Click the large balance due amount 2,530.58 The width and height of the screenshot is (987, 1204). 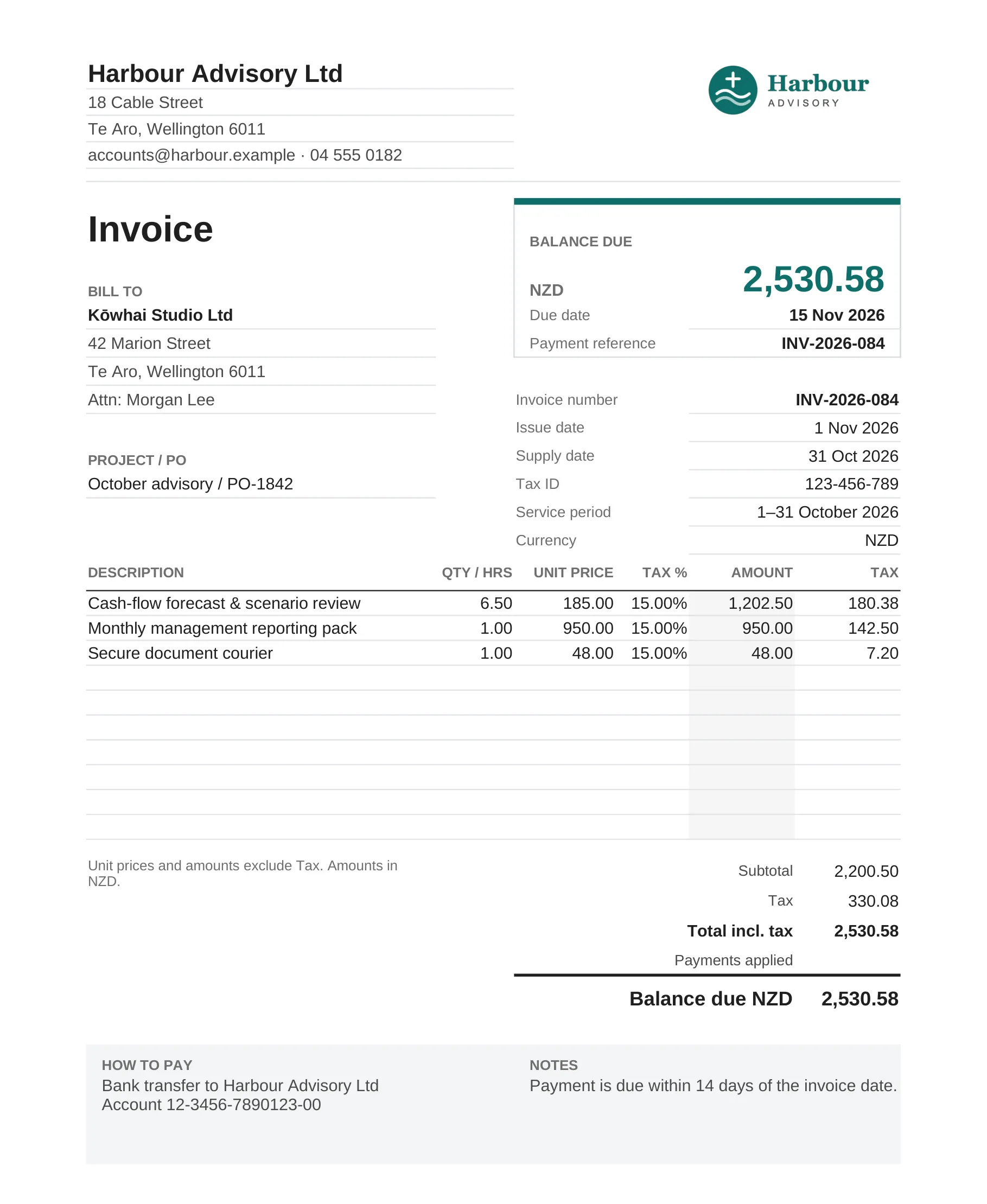pos(813,279)
